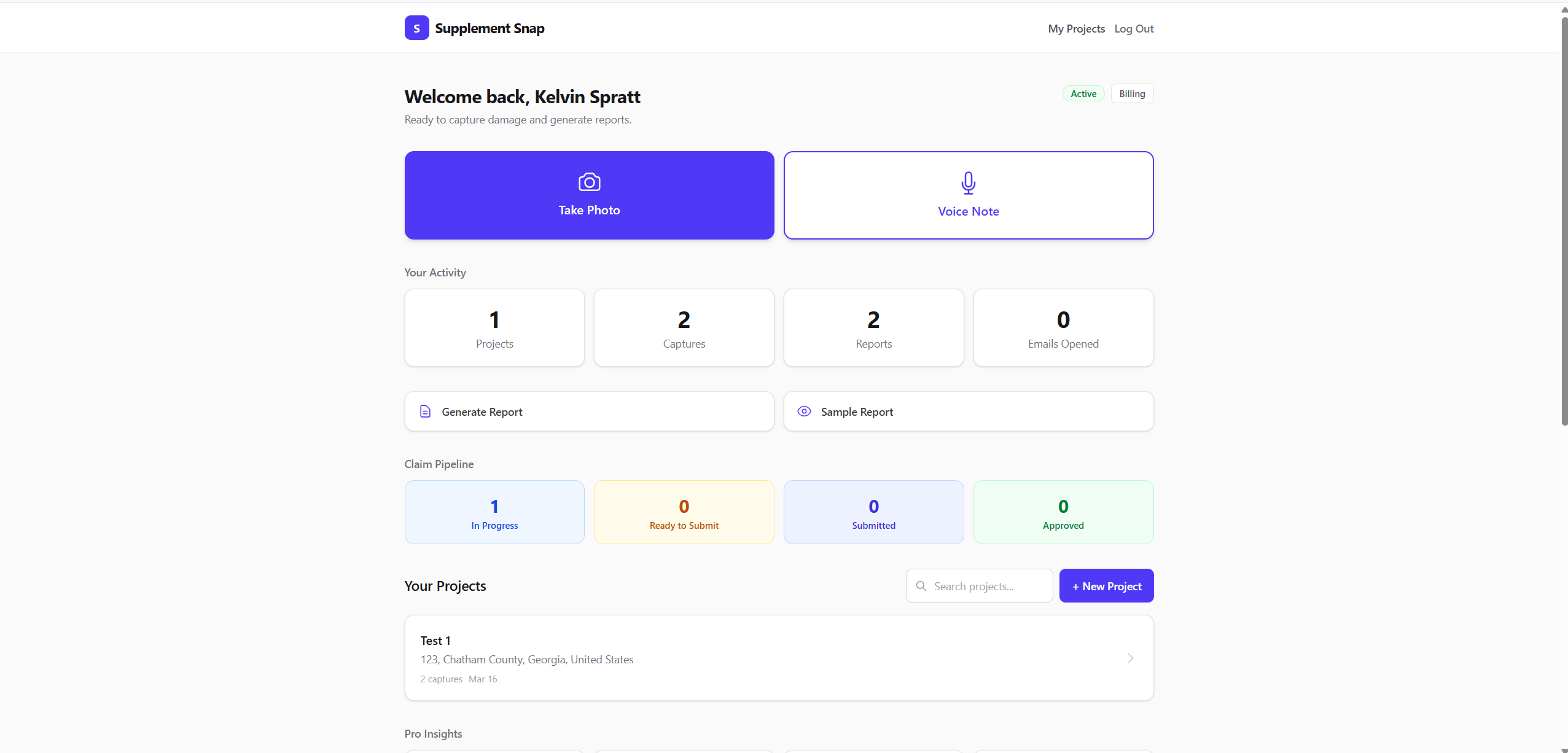The image size is (1568, 753).
Task: Select the camera icon to take a photo
Action: tap(588, 182)
